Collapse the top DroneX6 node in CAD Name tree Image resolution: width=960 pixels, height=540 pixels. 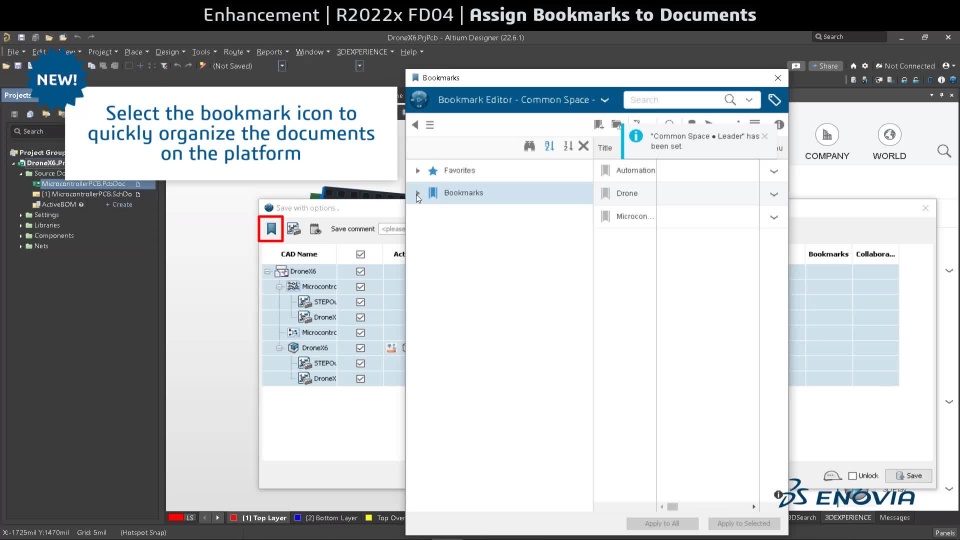pos(268,271)
